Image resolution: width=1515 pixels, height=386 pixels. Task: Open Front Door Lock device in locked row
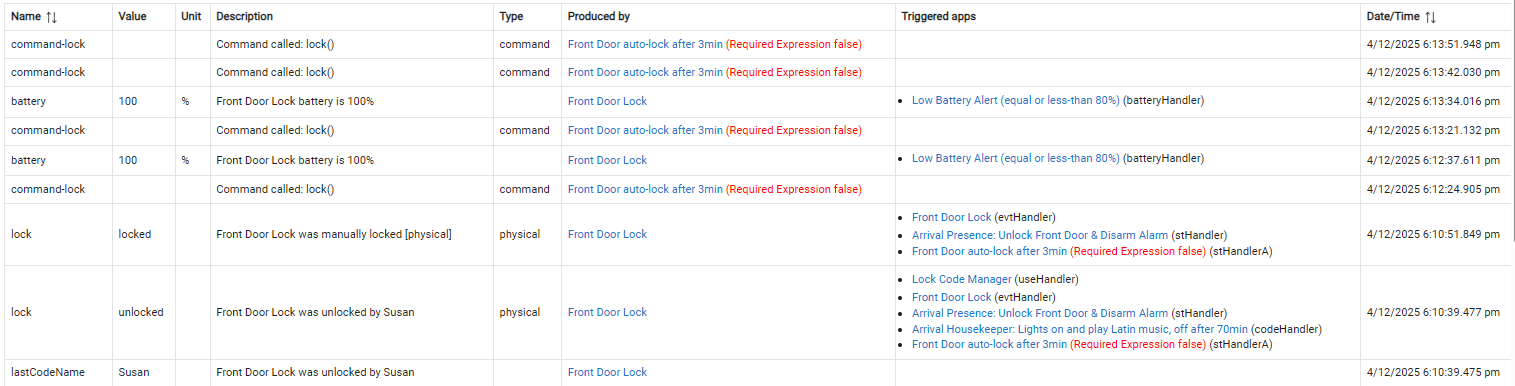607,234
